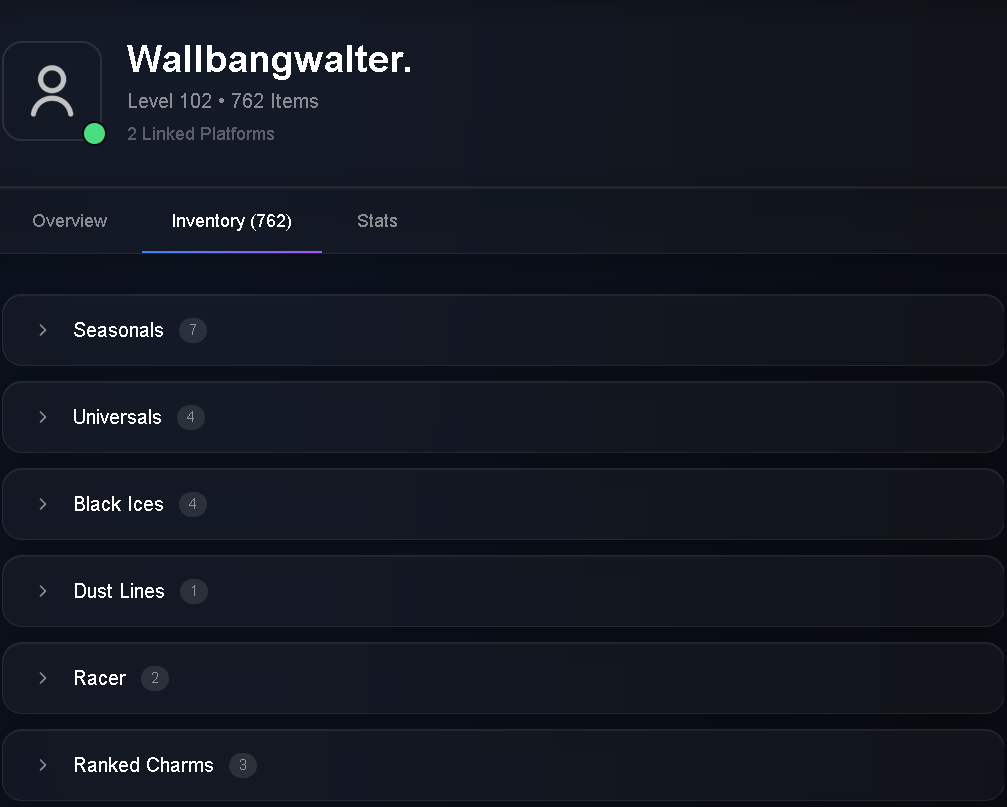Screen dimensions: 1007x807
Task: Expand the Universals section chevron
Action: click(x=42, y=417)
